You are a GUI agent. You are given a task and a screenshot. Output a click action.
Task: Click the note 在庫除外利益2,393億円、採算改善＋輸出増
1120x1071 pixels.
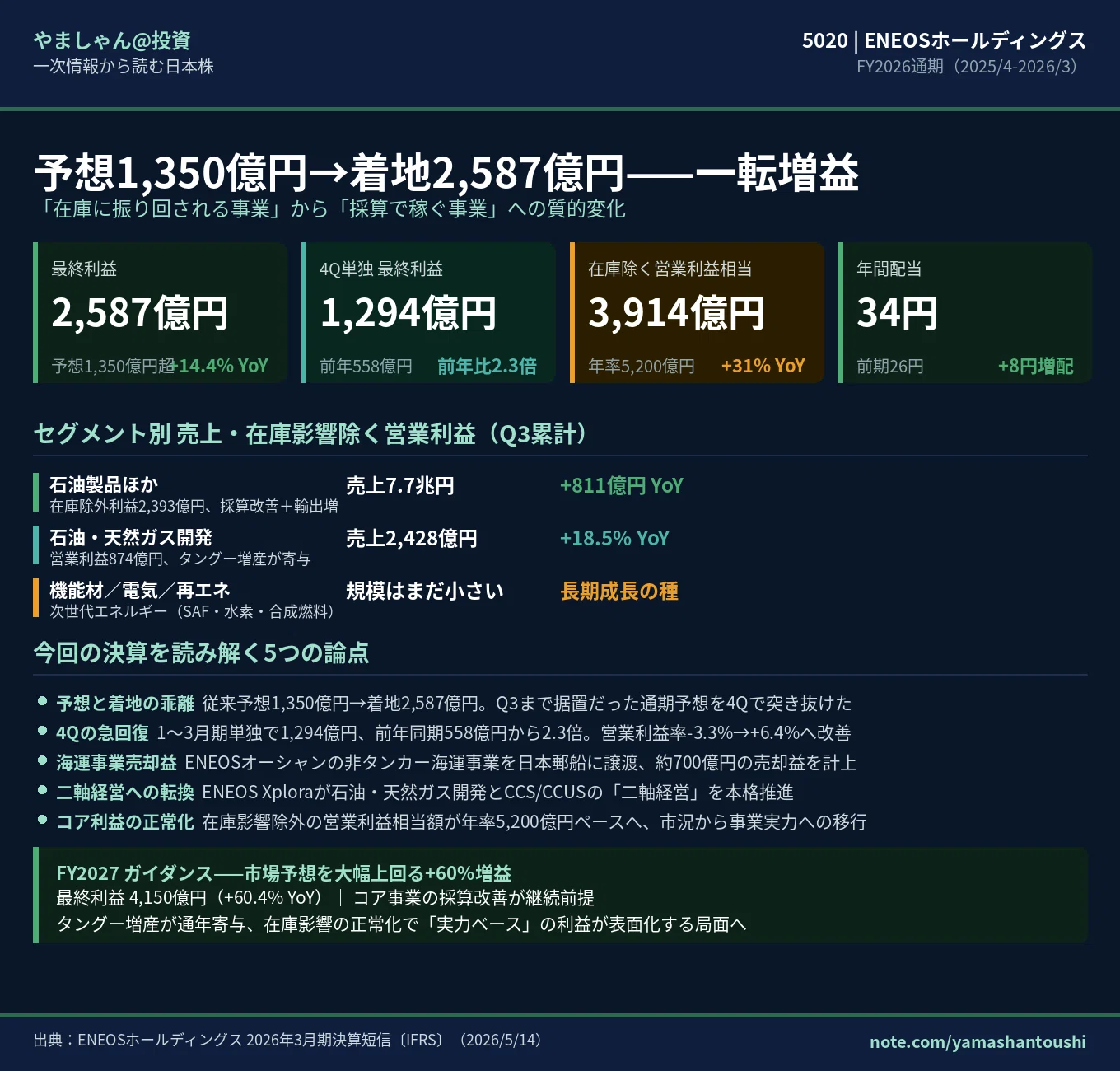click(194, 506)
